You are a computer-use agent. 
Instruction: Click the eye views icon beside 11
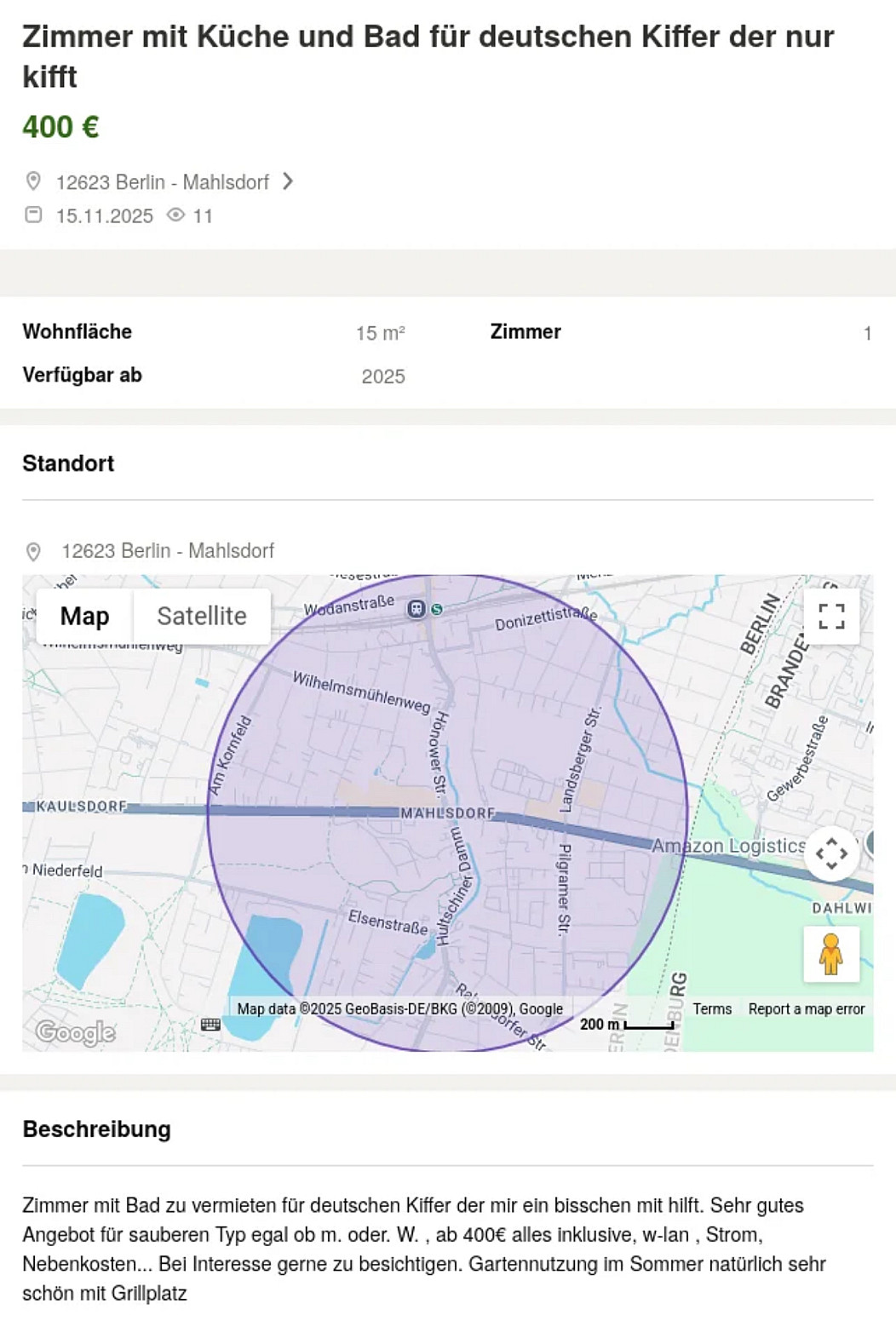[175, 215]
